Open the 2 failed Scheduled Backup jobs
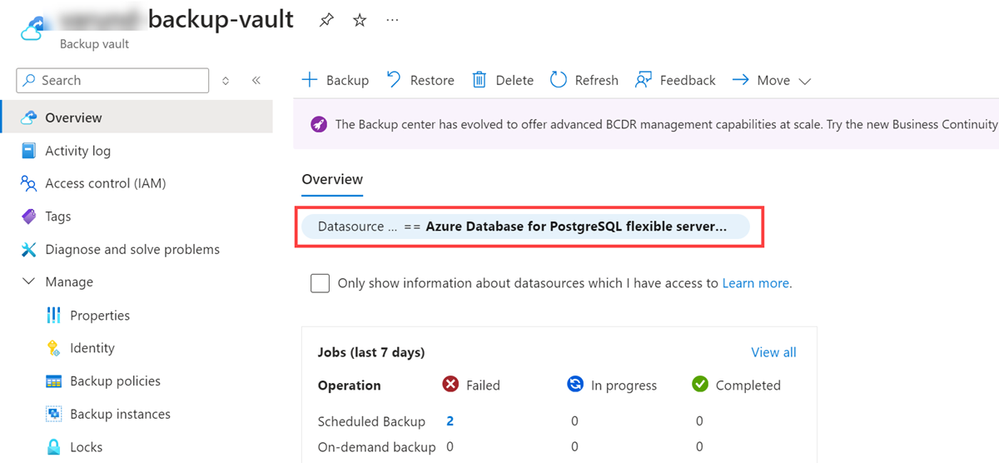The height and width of the screenshot is (463, 999). (450, 421)
